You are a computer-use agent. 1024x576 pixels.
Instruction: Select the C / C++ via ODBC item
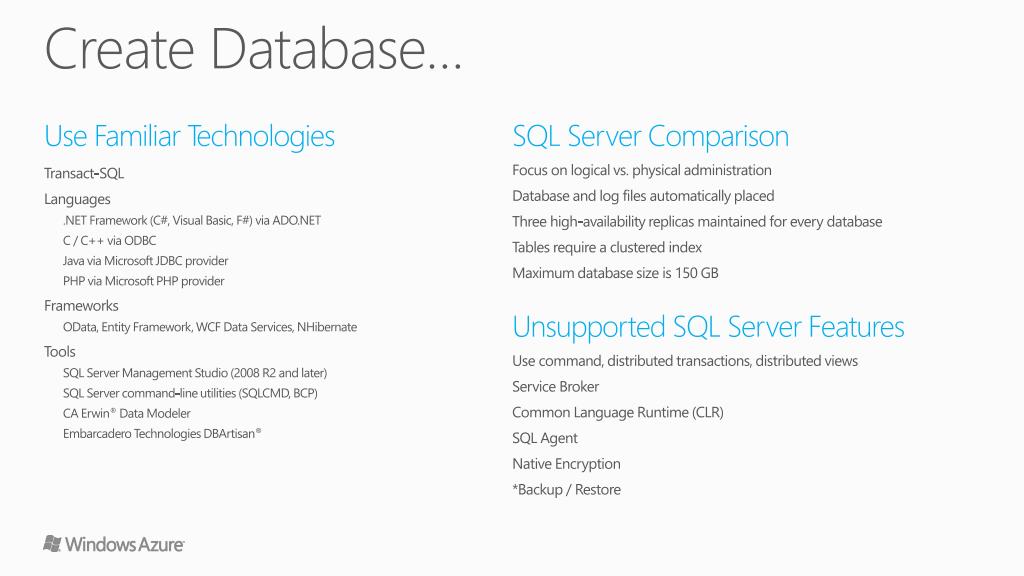click(x=110, y=240)
